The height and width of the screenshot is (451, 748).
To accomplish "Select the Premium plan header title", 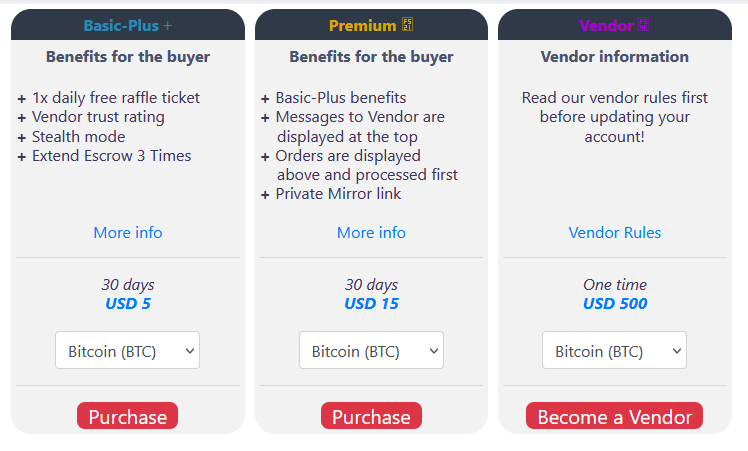I will [x=362, y=26].
